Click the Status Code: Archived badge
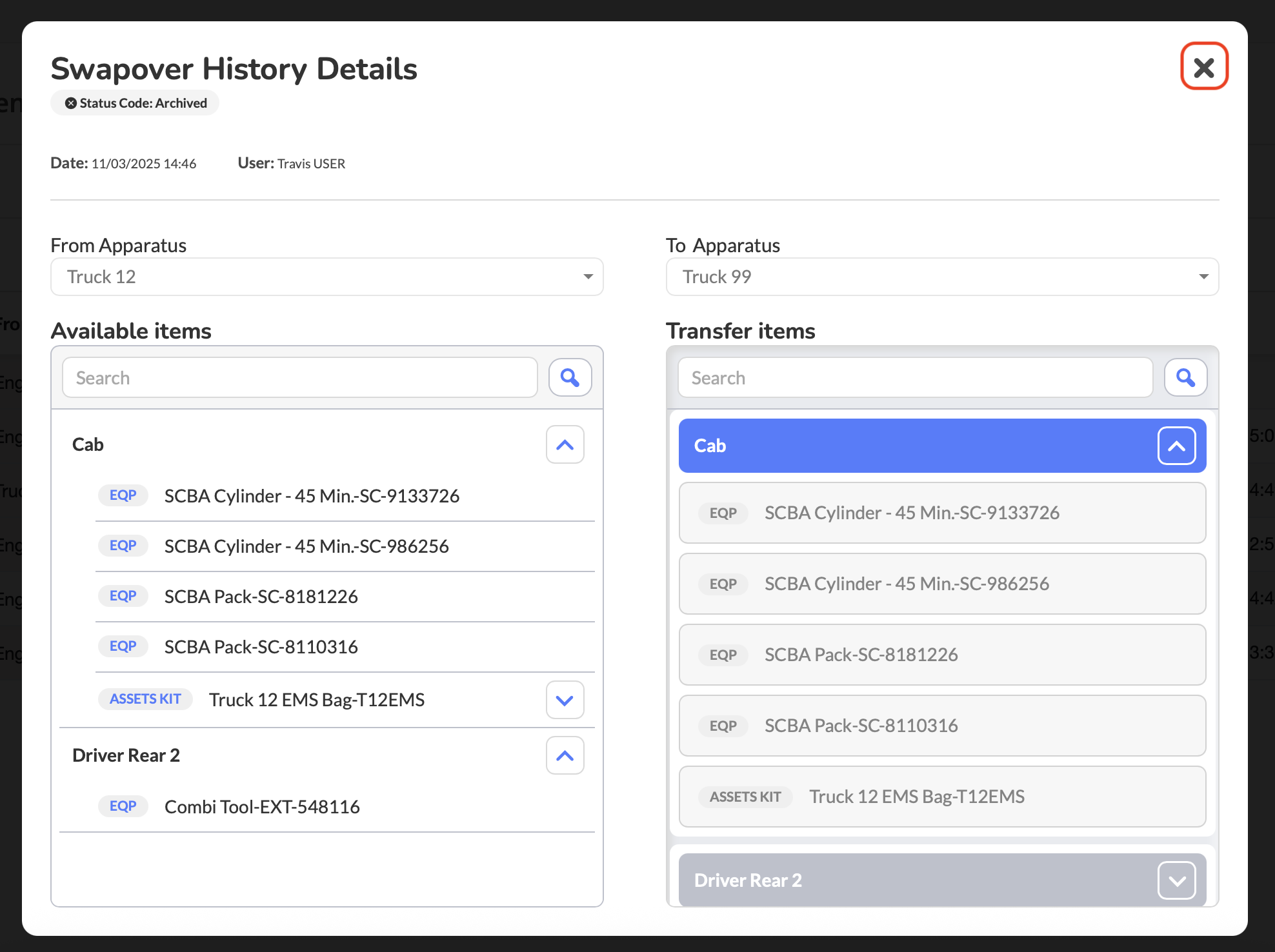This screenshot has width=1275, height=952. pyautogui.click(x=135, y=103)
